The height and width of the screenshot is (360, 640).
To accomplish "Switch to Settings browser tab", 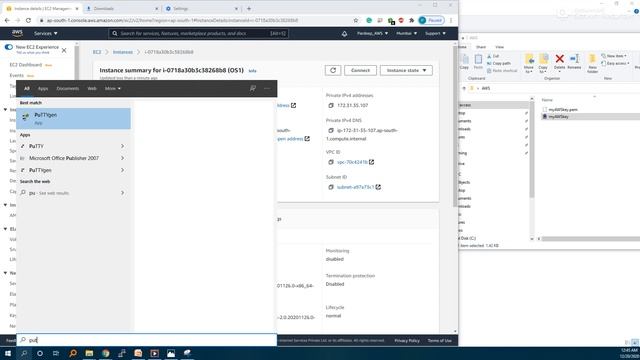I will click(202, 9).
